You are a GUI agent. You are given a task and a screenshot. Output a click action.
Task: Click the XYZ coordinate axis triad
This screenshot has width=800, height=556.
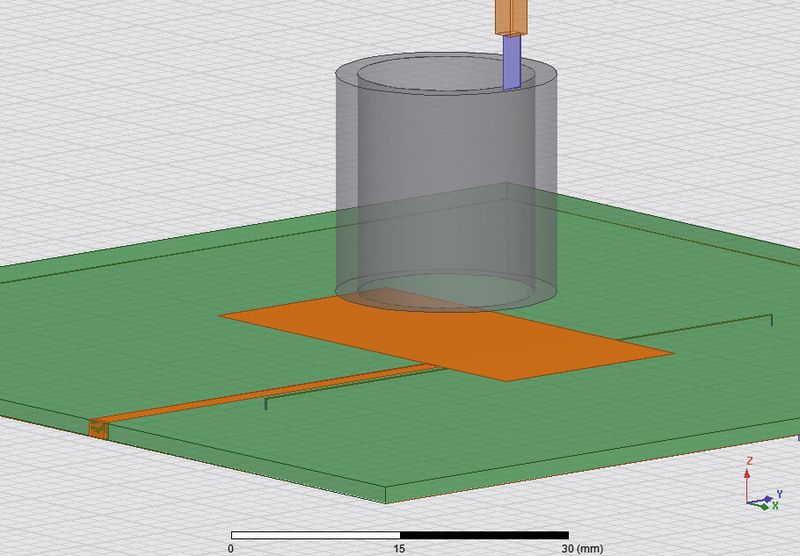[763, 484]
